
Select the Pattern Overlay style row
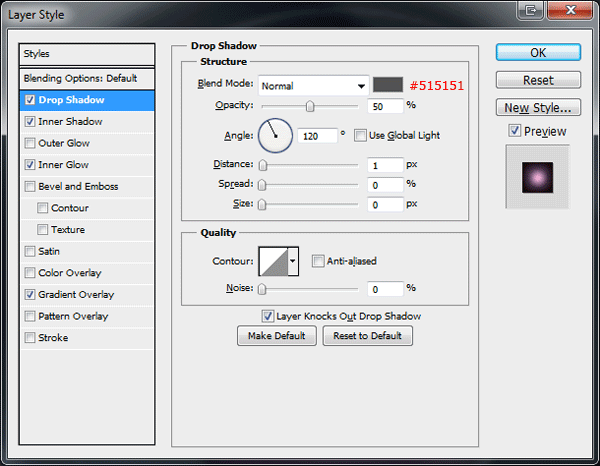(x=87, y=316)
